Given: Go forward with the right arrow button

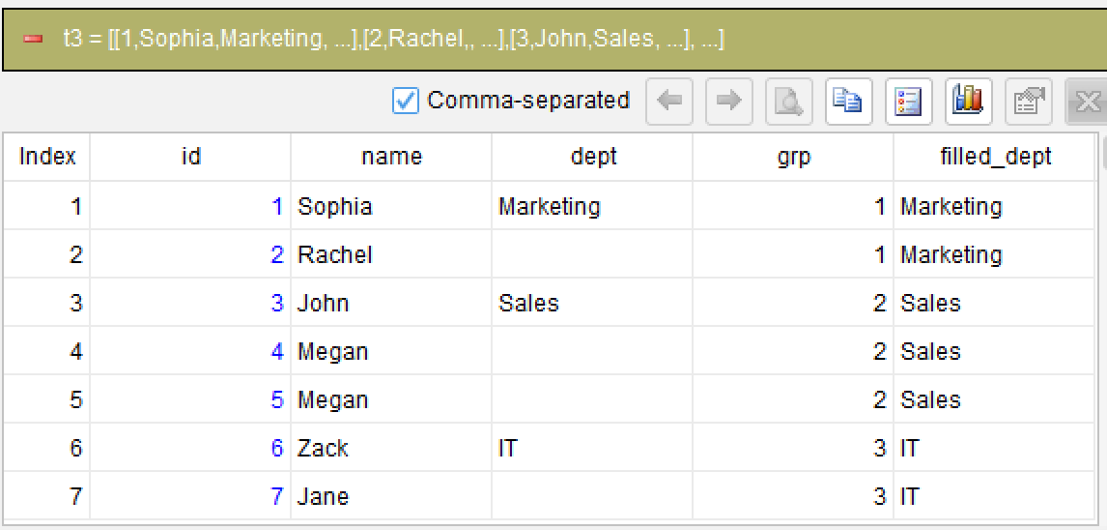Looking at the screenshot, I should point(729,101).
